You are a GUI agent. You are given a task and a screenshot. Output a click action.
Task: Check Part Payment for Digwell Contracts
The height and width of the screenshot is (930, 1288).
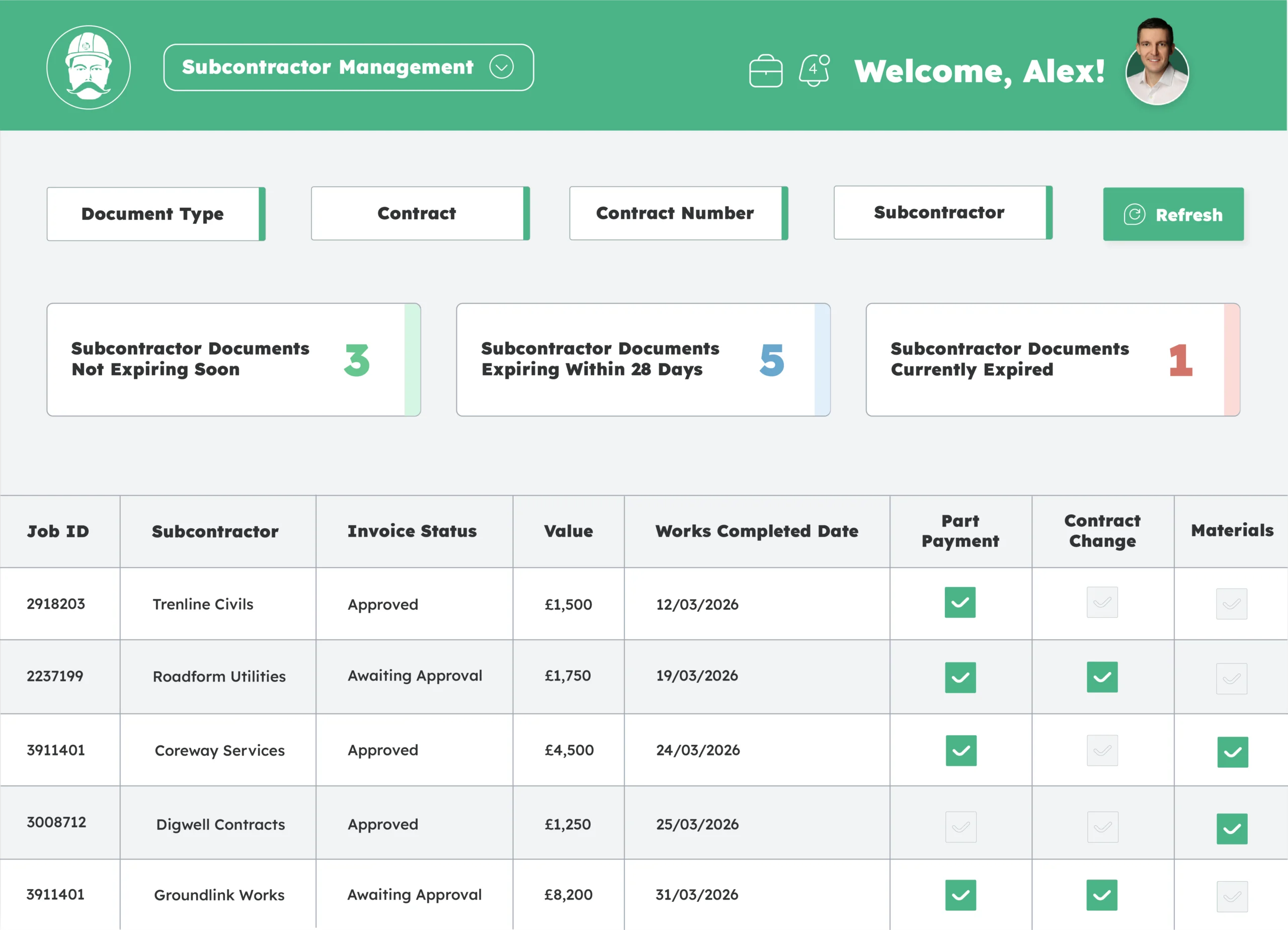point(961,827)
